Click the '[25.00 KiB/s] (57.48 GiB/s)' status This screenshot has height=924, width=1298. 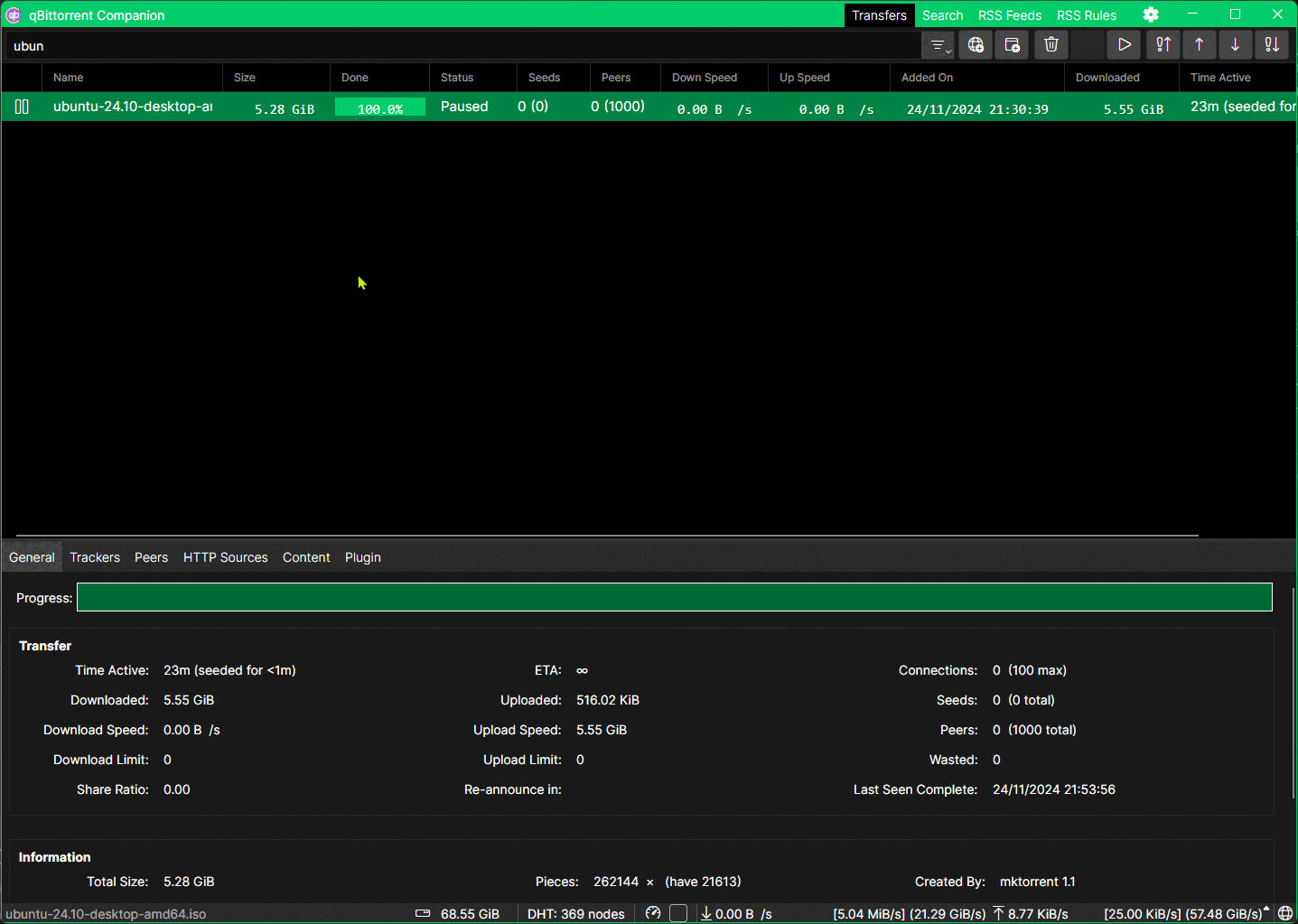click(1183, 914)
